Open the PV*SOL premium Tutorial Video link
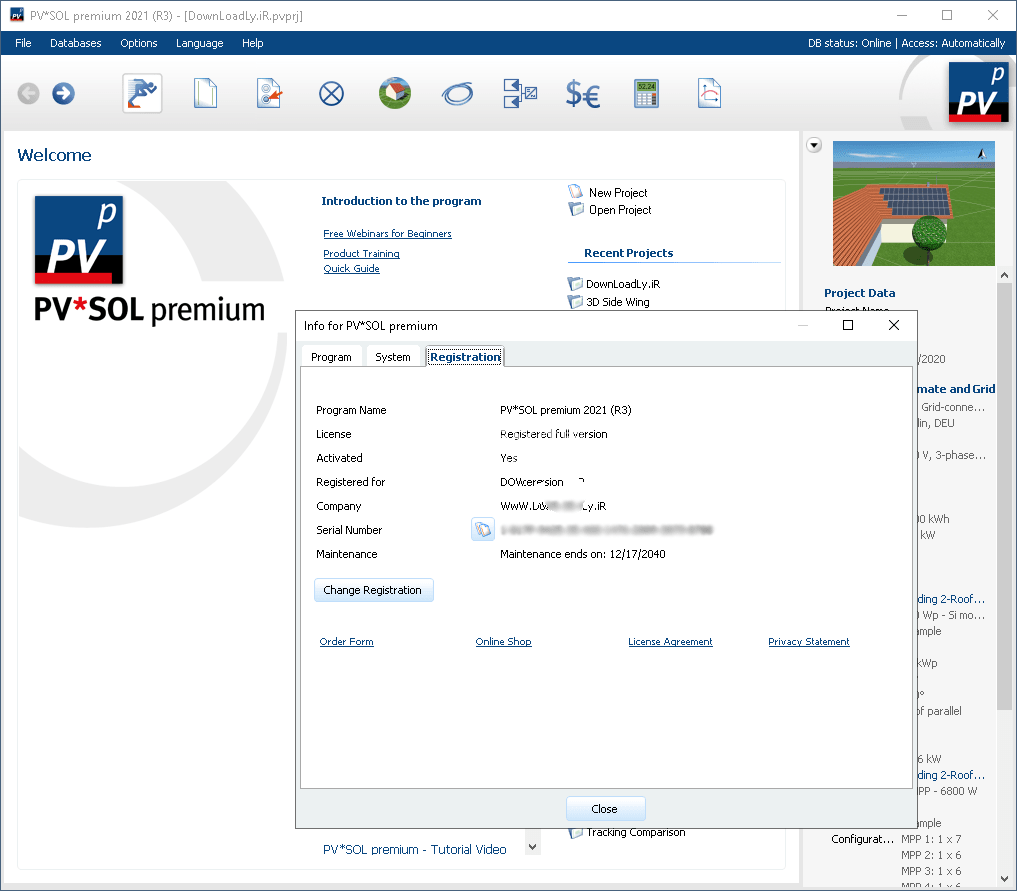1017x891 pixels. (x=414, y=849)
